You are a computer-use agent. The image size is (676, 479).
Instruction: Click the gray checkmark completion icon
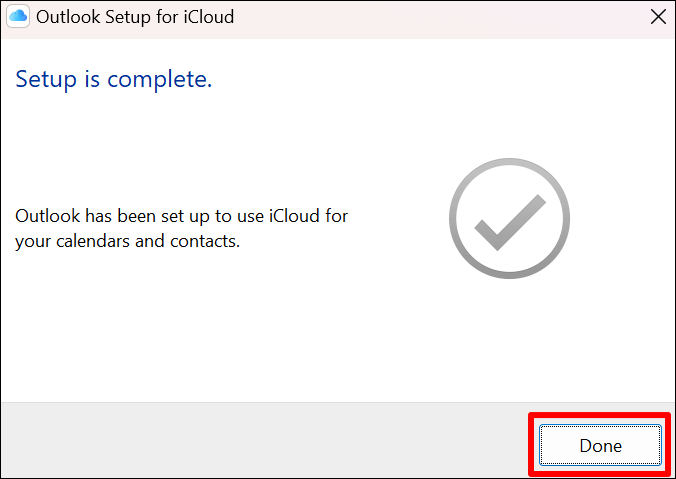pyautogui.click(x=509, y=218)
